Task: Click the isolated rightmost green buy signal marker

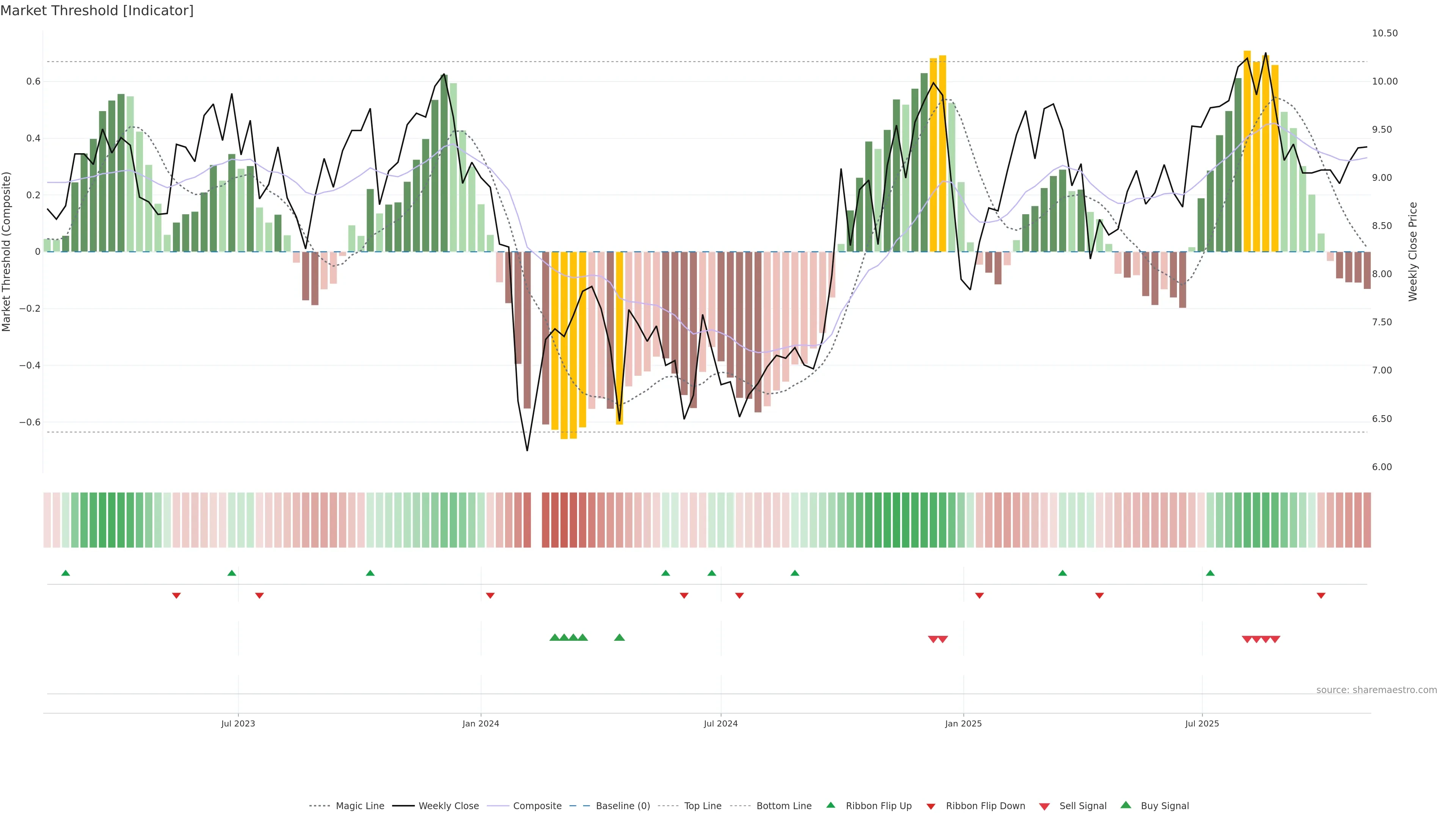Action: (619, 637)
